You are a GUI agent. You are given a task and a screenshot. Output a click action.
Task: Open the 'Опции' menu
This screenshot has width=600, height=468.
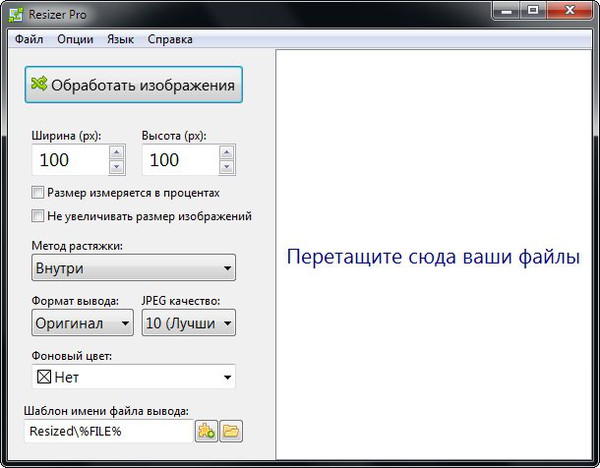76,39
